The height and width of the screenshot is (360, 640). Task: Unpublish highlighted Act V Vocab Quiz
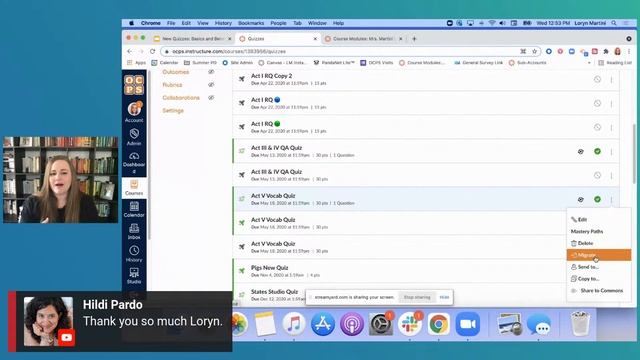(597, 199)
